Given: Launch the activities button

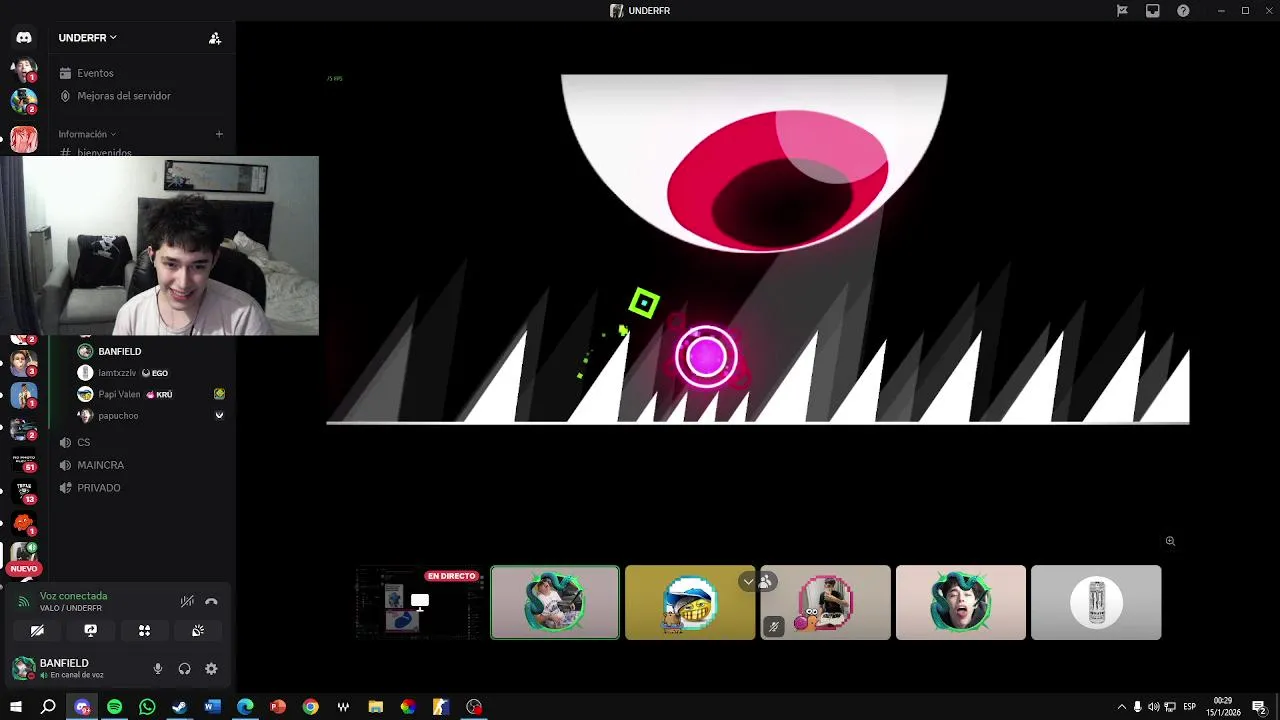Looking at the screenshot, I should point(144,631).
